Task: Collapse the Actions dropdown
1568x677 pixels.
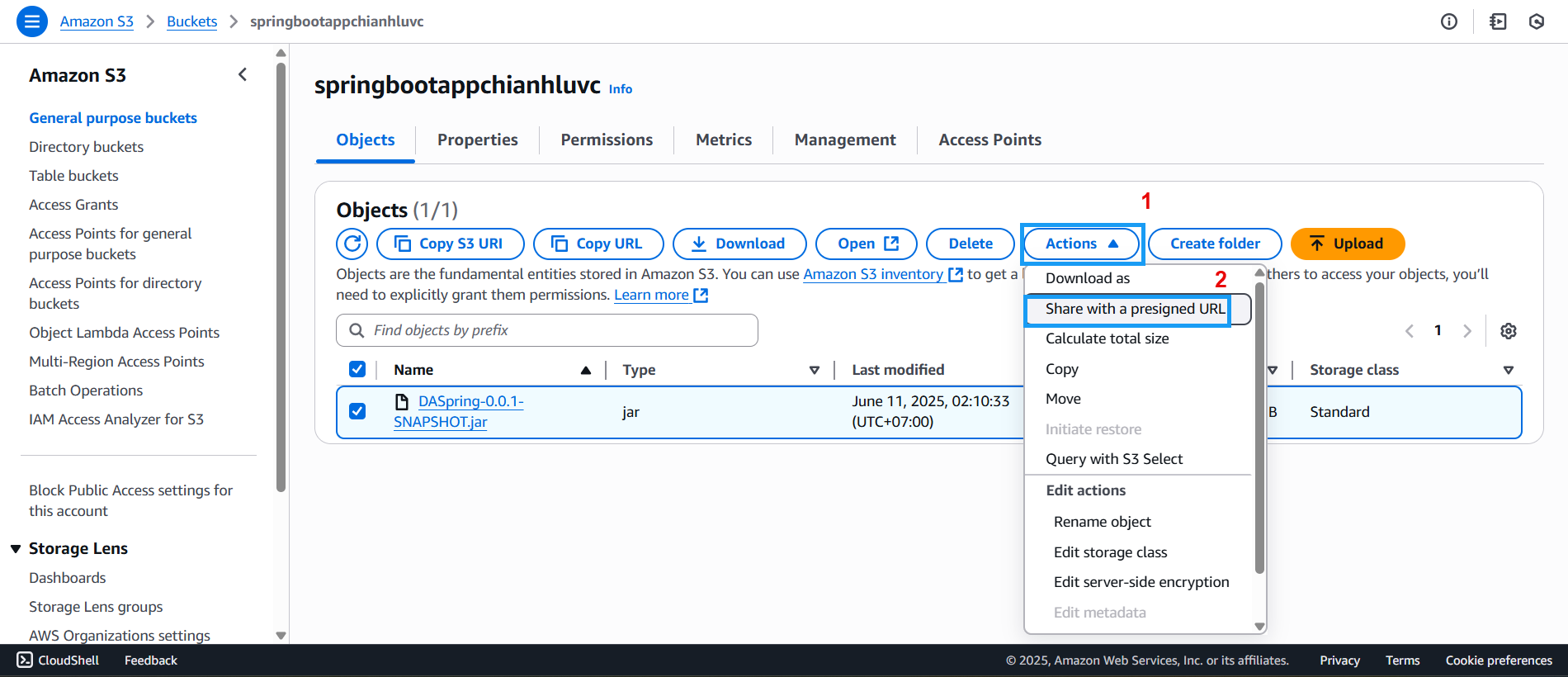Action: (1081, 244)
